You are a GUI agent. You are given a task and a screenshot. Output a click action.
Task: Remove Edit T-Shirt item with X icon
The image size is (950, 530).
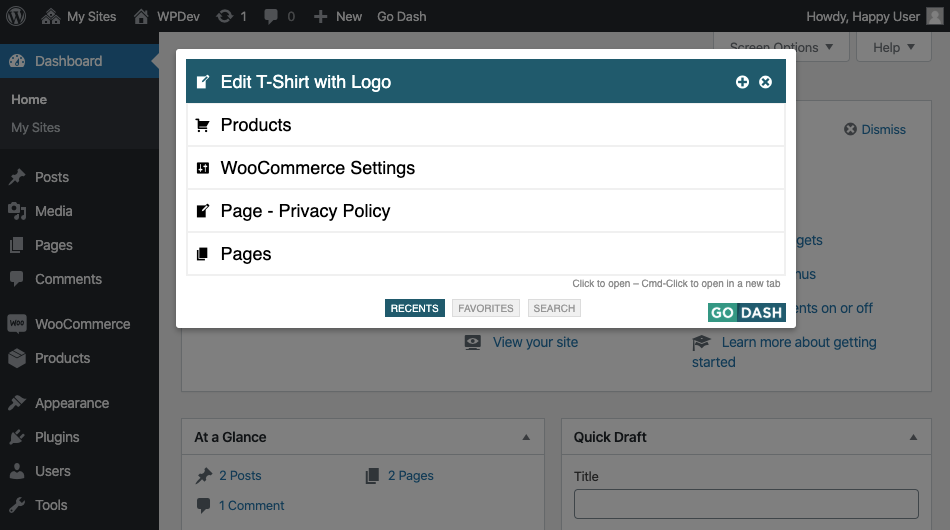[x=765, y=82]
